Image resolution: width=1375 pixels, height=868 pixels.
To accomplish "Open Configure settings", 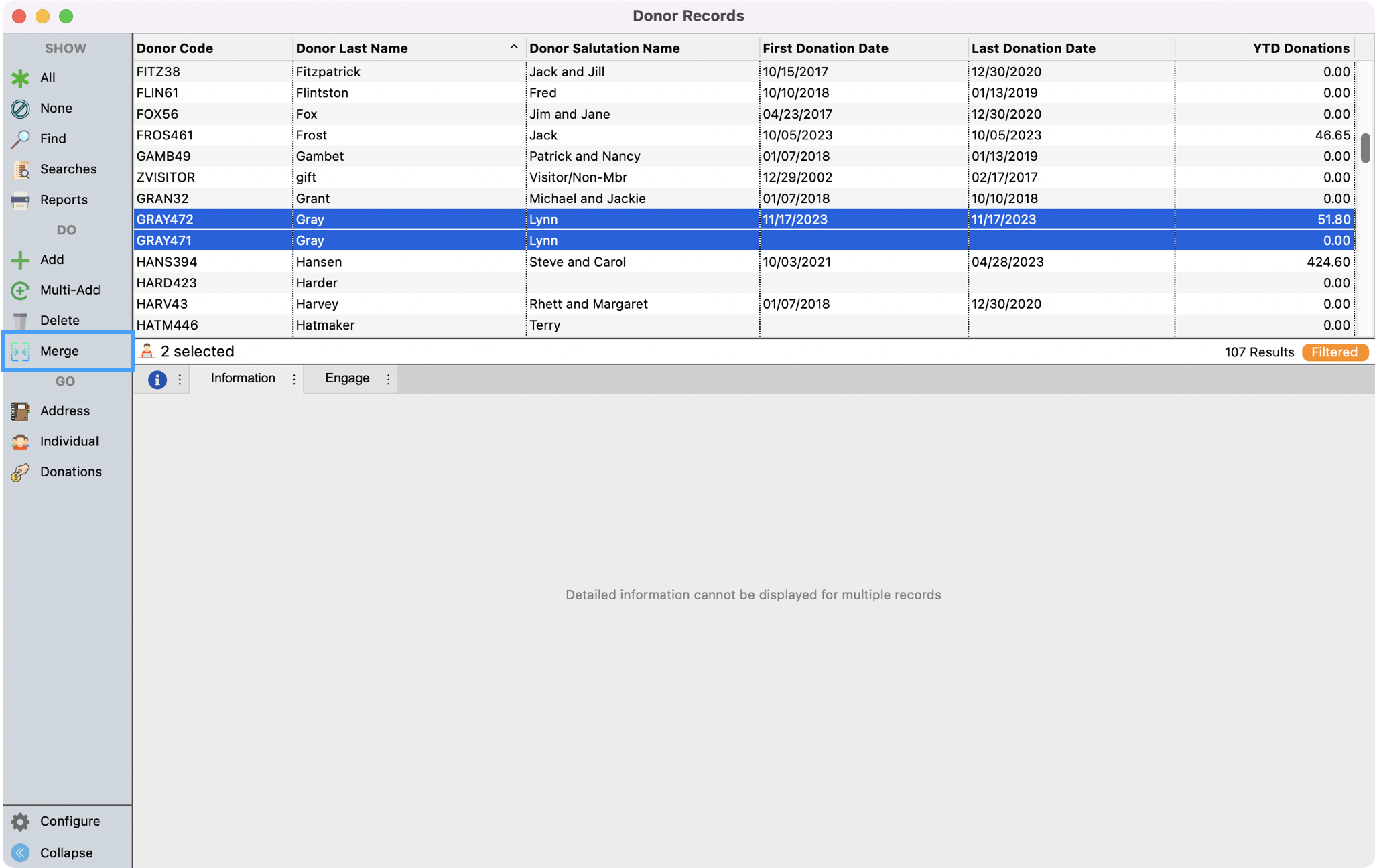I will 20,821.
